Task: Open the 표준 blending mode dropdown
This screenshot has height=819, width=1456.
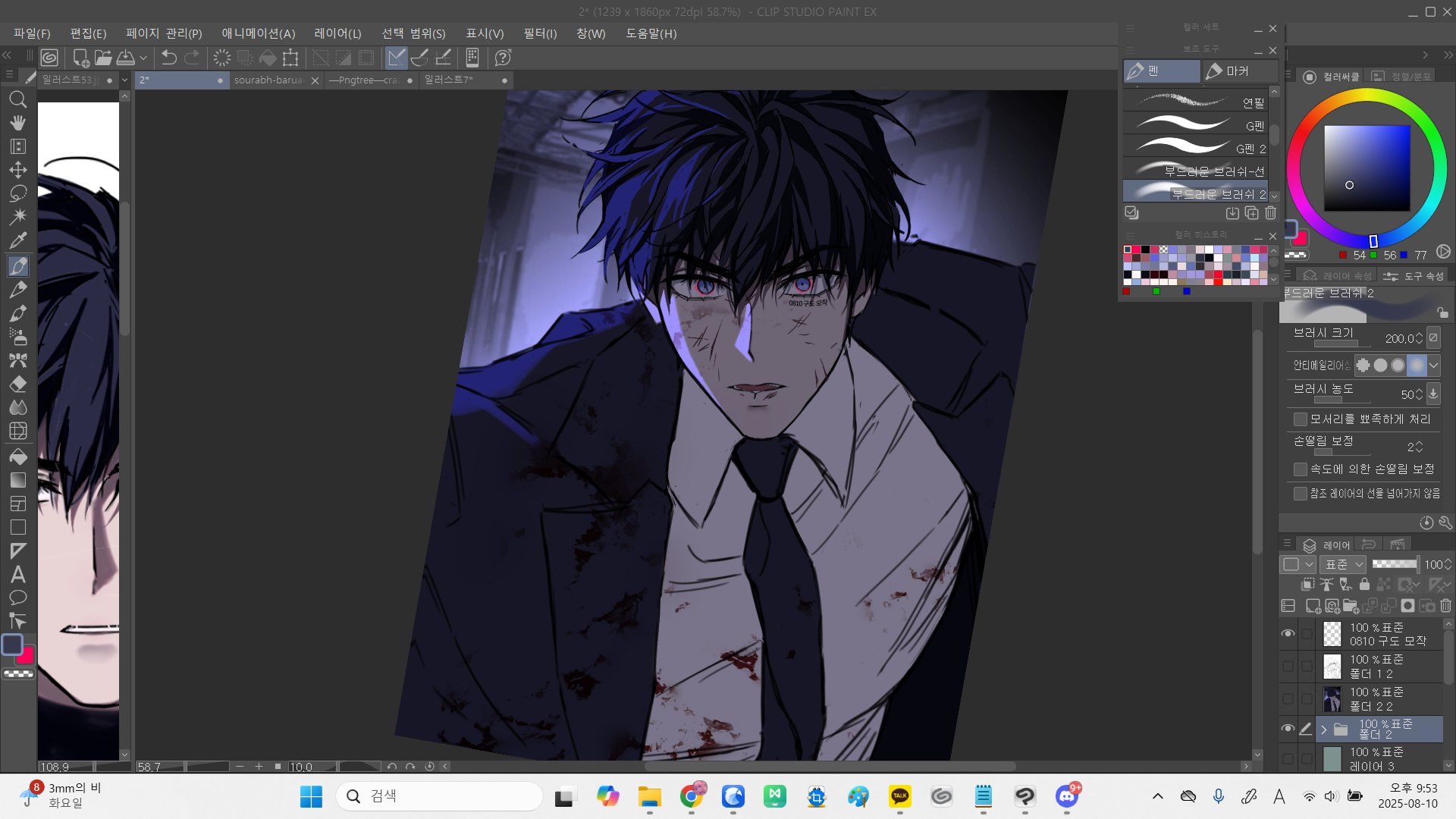Action: pyautogui.click(x=1343, y=564)
